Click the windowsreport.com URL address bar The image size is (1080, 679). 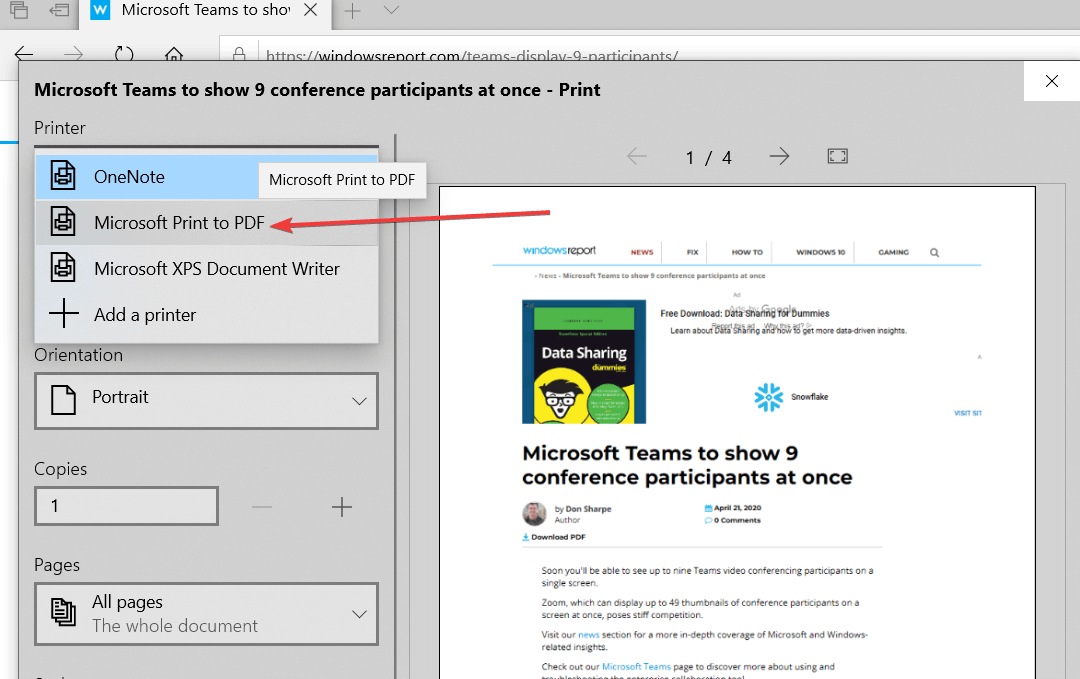[x=472, y=56]
